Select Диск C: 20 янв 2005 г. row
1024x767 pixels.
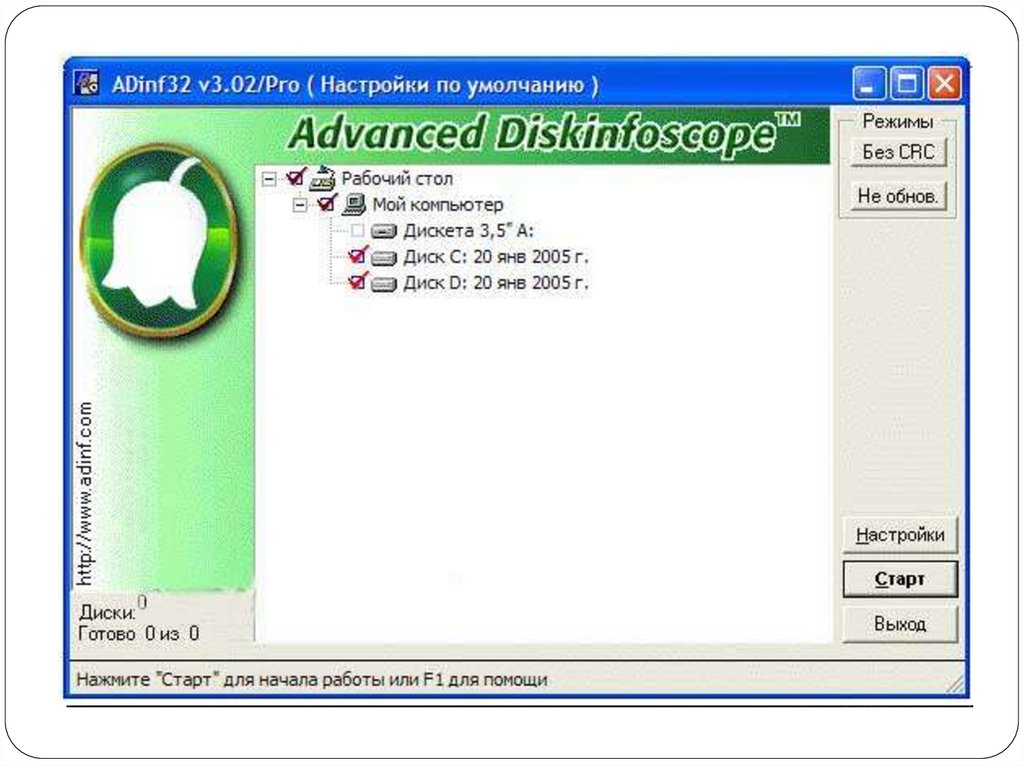[496, 257]
